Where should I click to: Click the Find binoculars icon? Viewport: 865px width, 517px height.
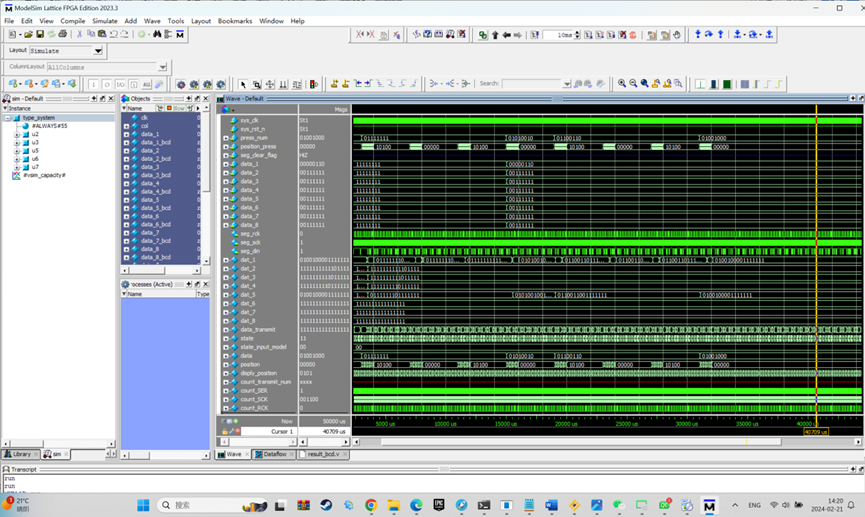point(157,34)
